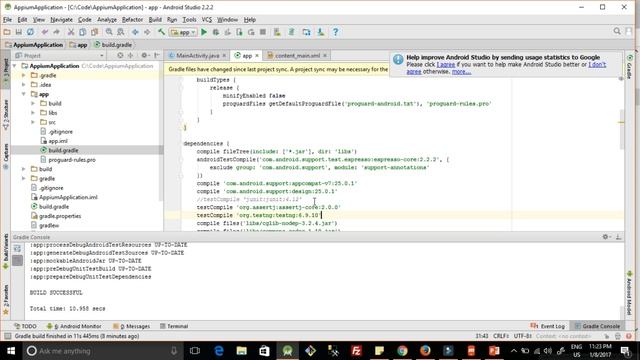Viewport: 640px width, 360px height.
Task: Click the Redo toolbar icon
Action: 56,32
